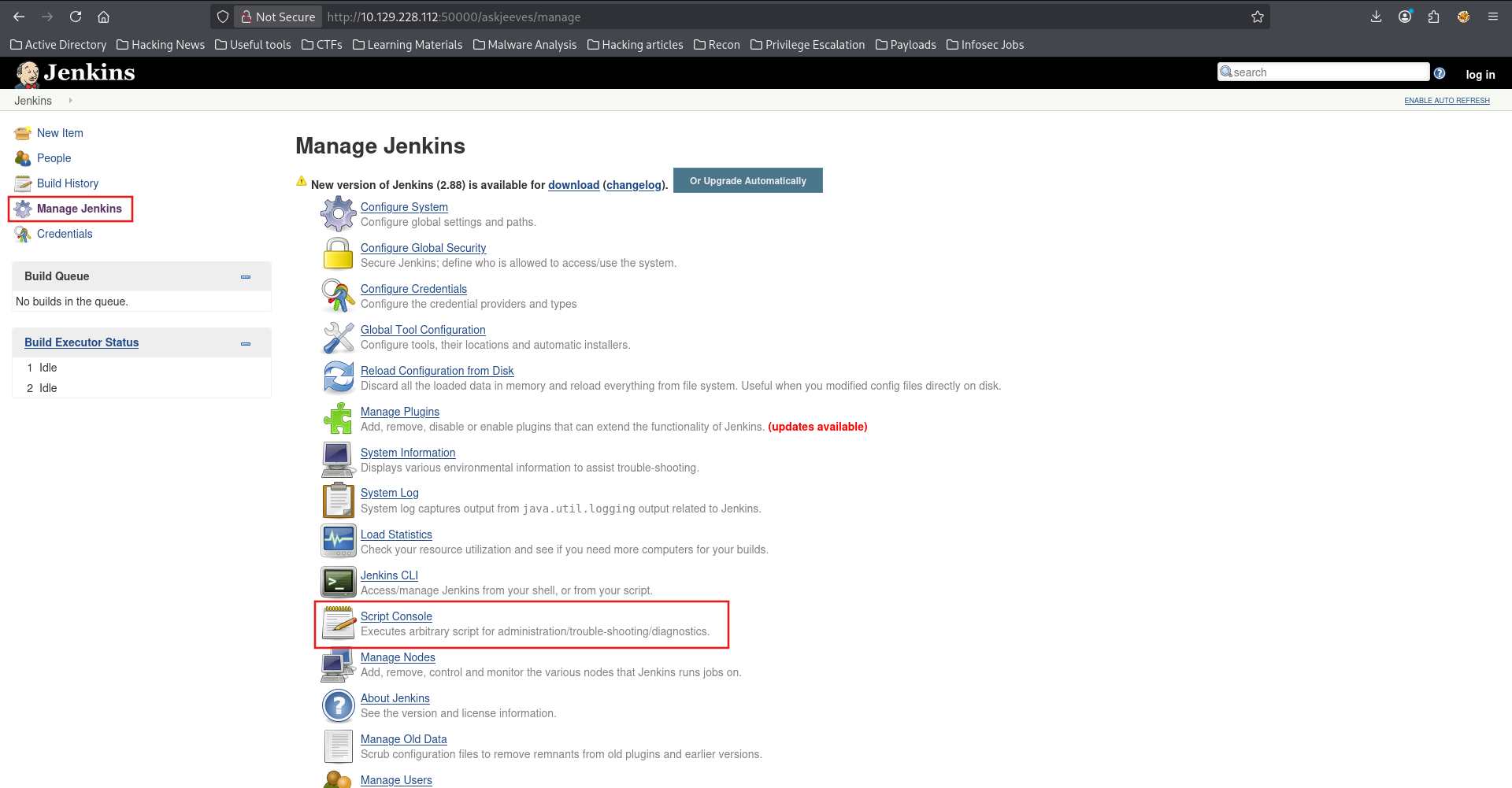Click the Configure System gear icon
The height and width of the screenshot is (788, 1512).
click(338, 213)
